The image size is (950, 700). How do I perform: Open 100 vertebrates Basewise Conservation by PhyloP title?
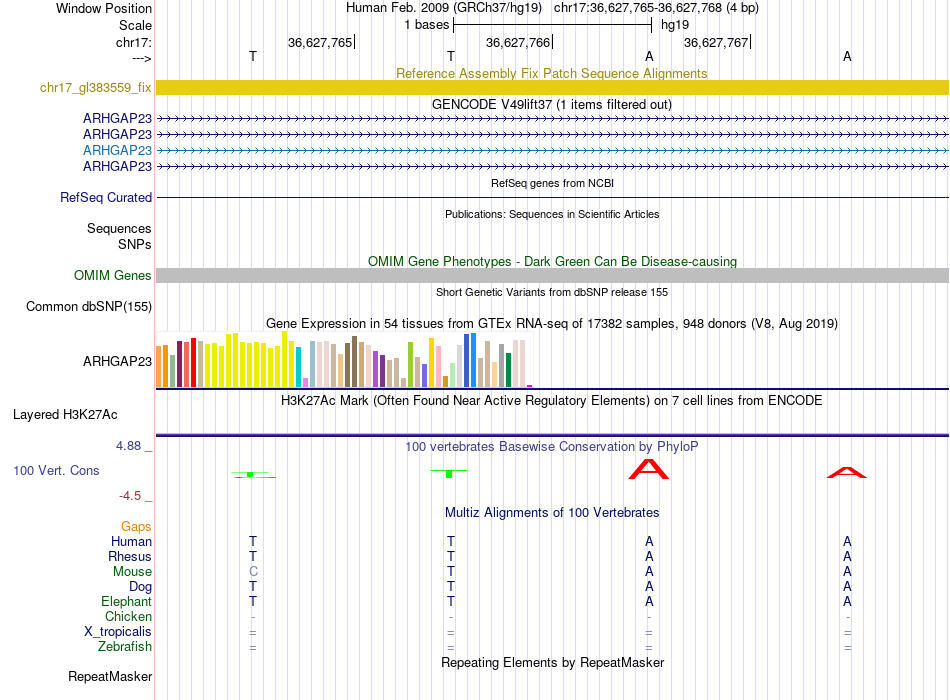552,447
